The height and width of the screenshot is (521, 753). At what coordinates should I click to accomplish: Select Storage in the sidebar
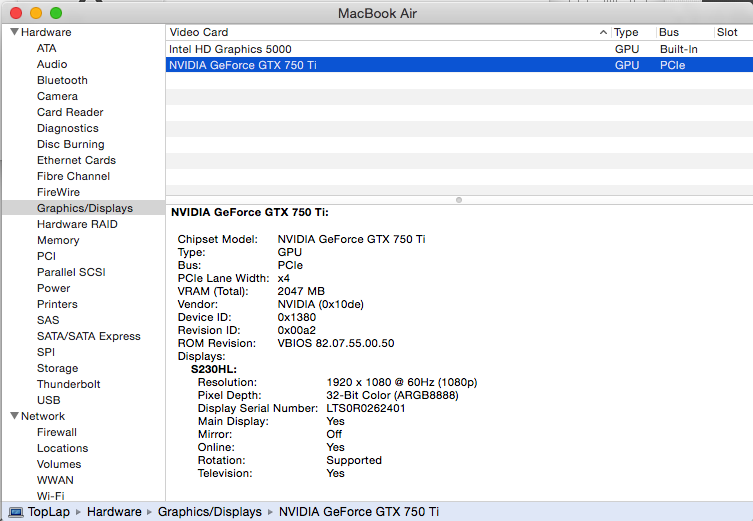pyautogui.click(x=58, y=368)
